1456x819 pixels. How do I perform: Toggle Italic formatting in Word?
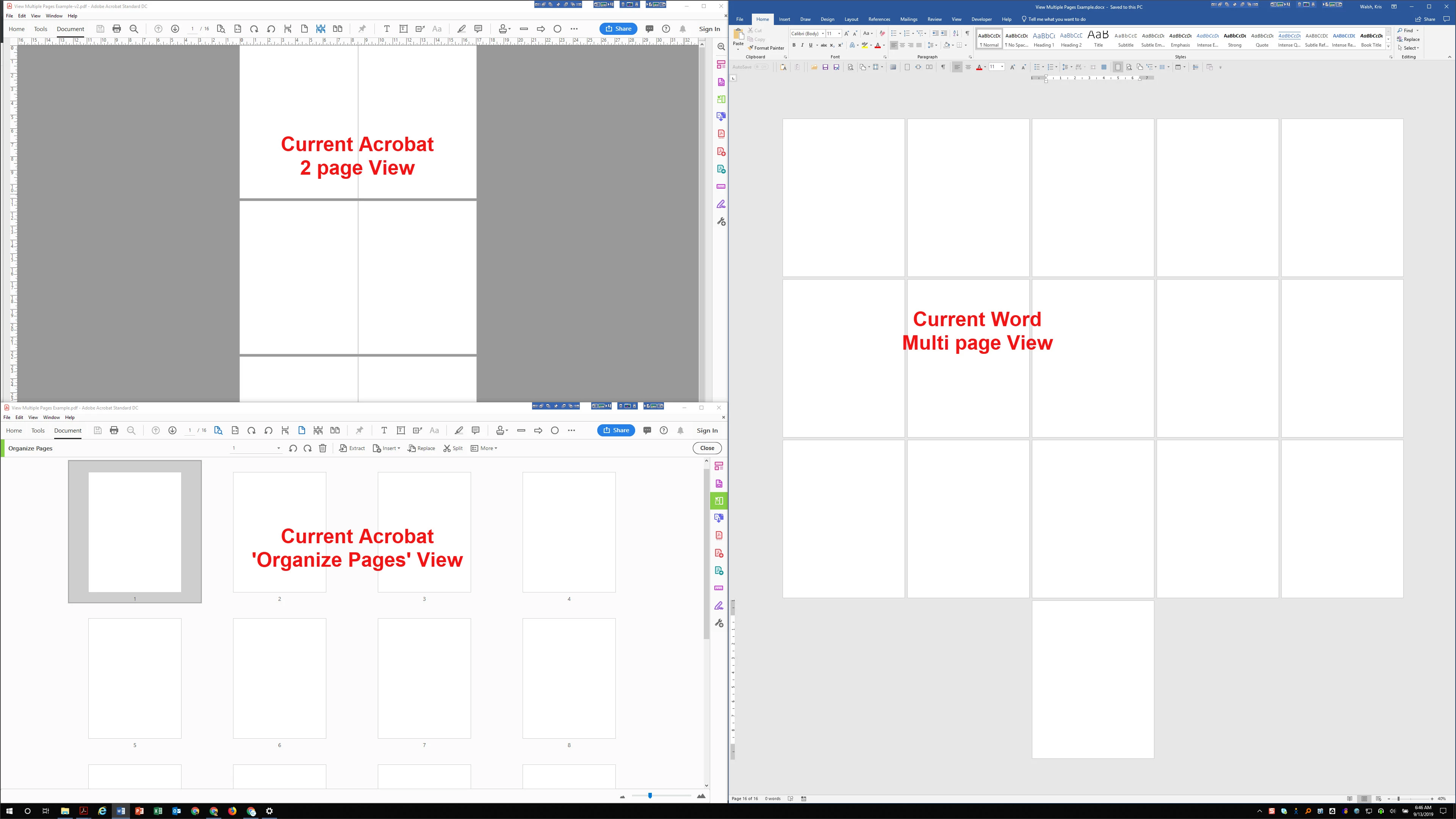[x=802, y=45]
